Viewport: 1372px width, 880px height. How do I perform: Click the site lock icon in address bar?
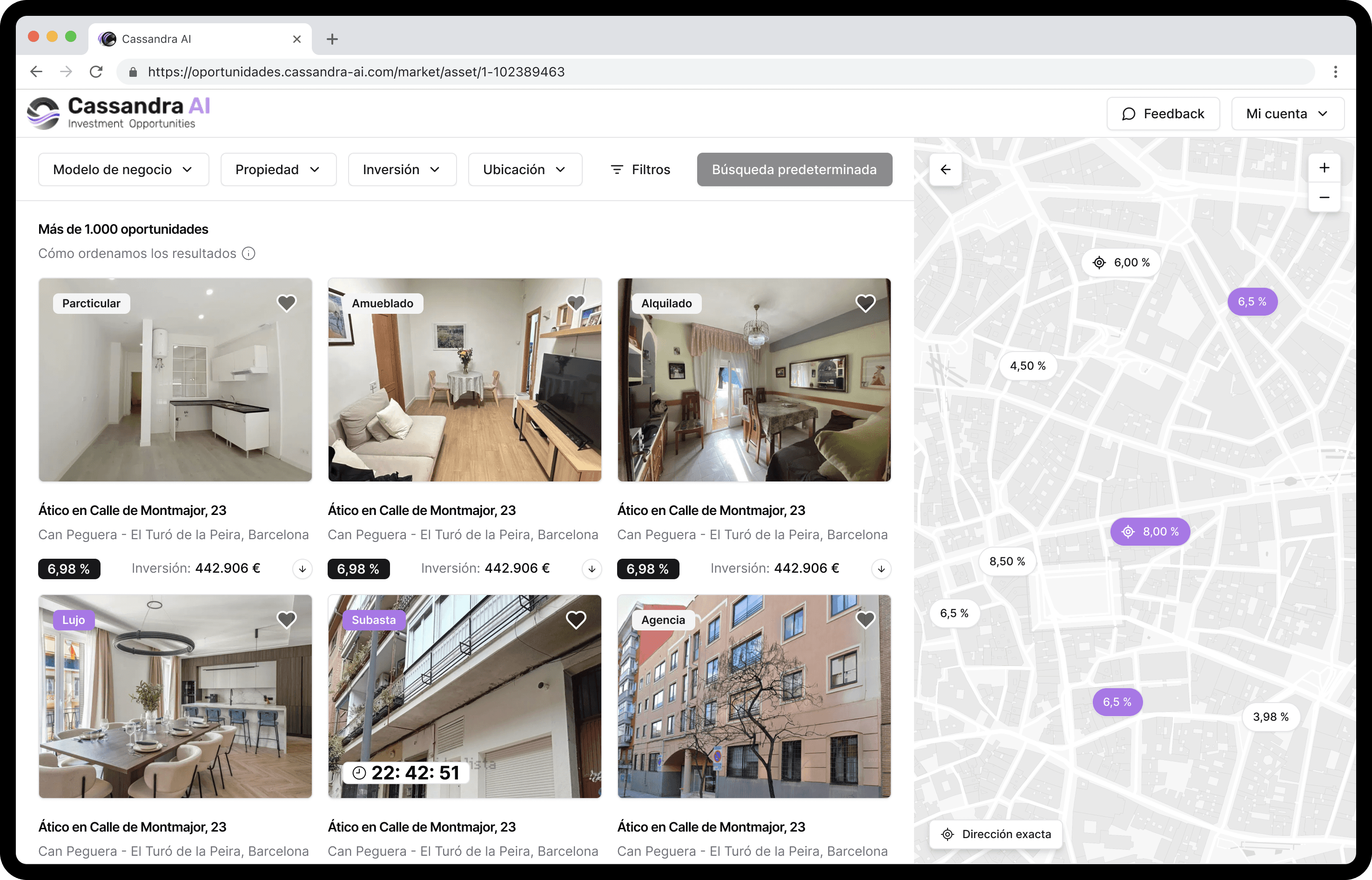coord(133,72)
